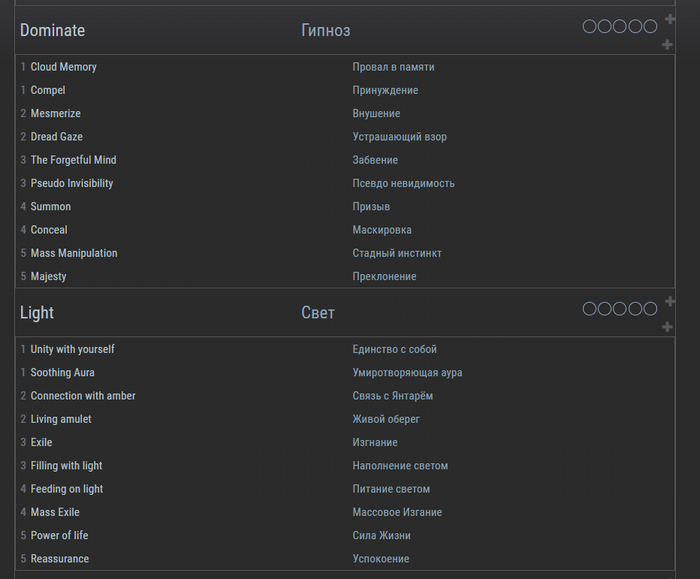Click the lower plus icon in Dominate header
Screen dimensions: 700x579
[x=667, y=45]
